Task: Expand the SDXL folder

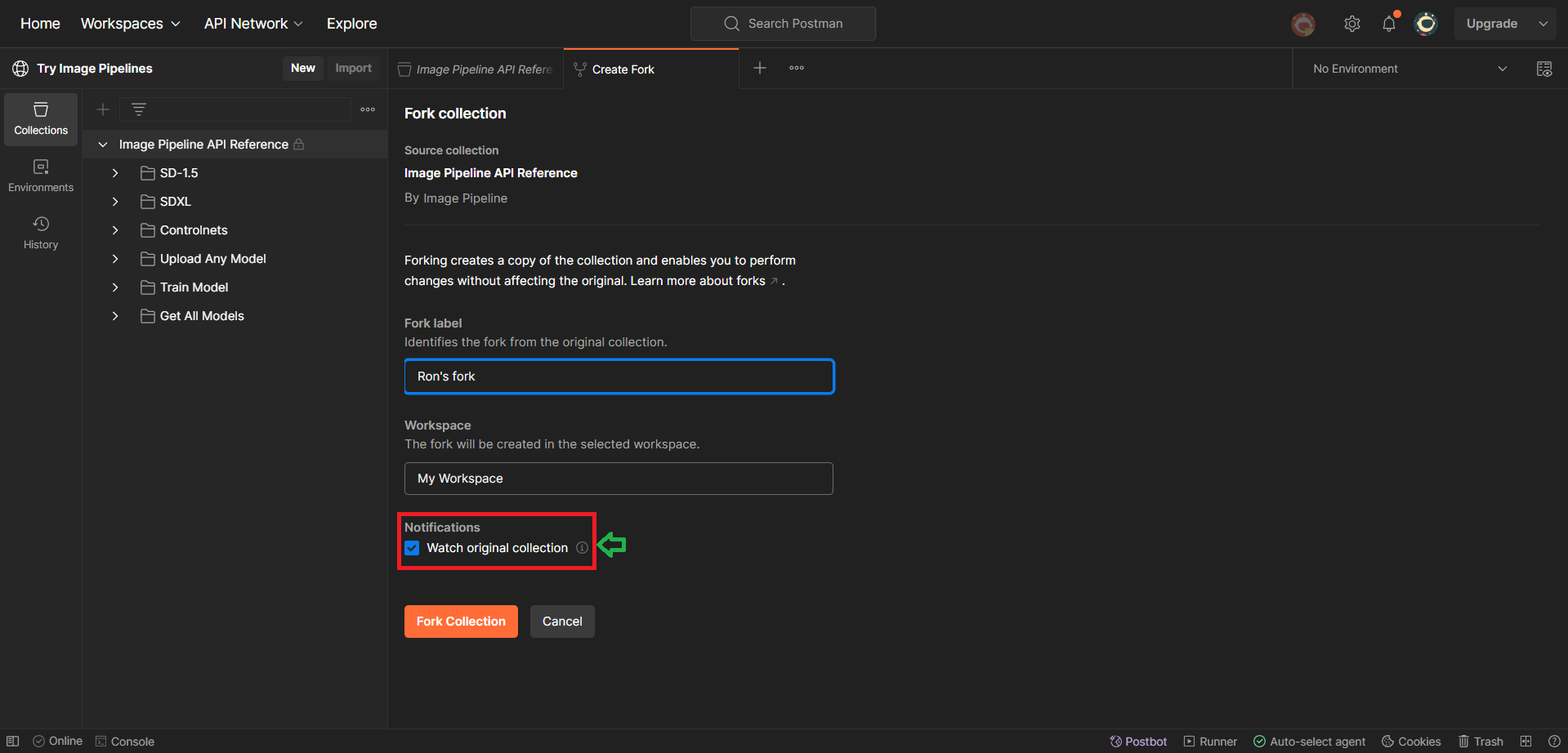Action: point(115,202)
